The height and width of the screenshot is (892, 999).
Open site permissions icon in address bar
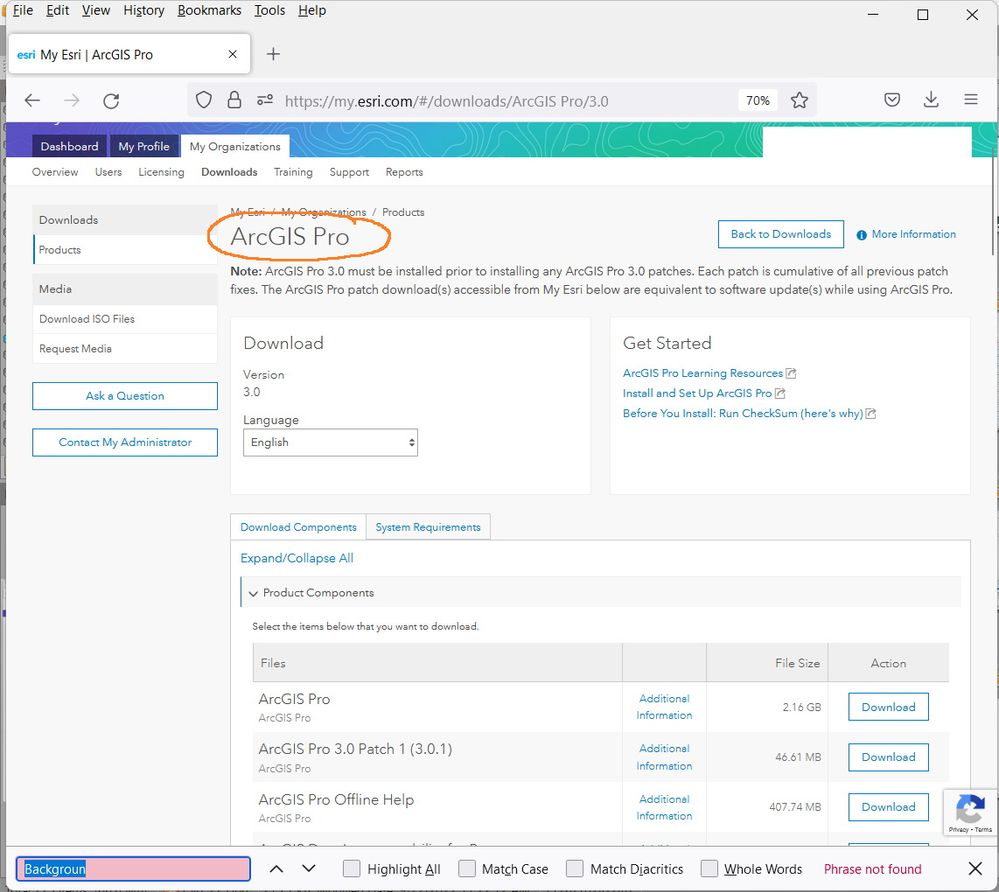tap(265, 100)
